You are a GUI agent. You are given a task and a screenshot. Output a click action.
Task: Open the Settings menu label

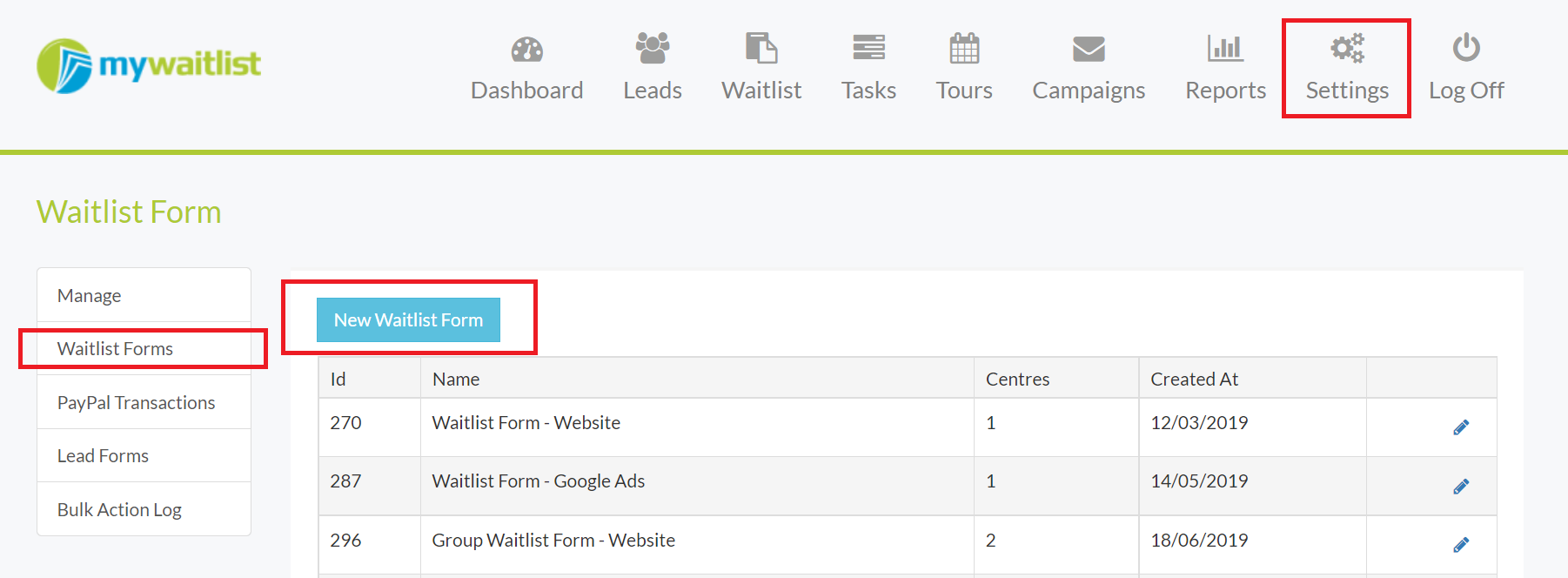coord(1347,91)
